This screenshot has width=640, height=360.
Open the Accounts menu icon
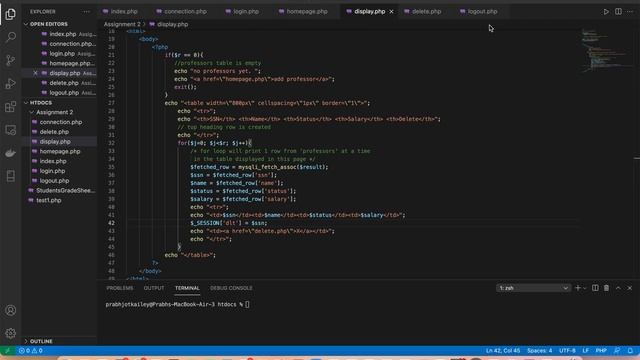point(11,310)
